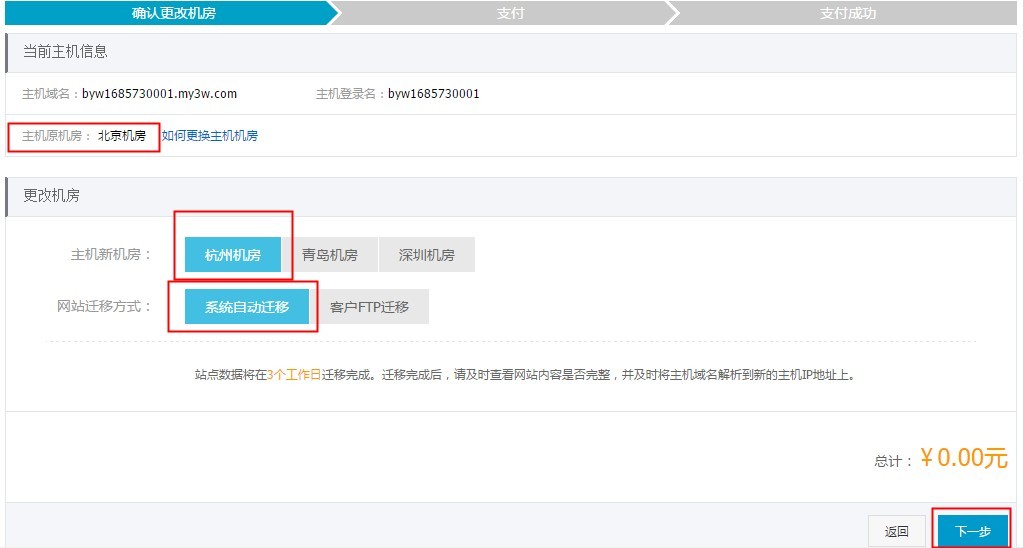Click the 网站迁移方式 label
This screenshot has height=548, width=1023.
(105, 306)
